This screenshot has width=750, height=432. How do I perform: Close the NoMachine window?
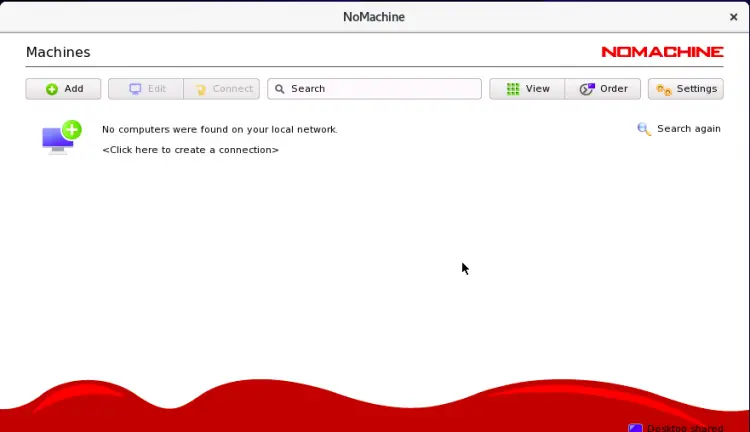[x=733, y=17]
